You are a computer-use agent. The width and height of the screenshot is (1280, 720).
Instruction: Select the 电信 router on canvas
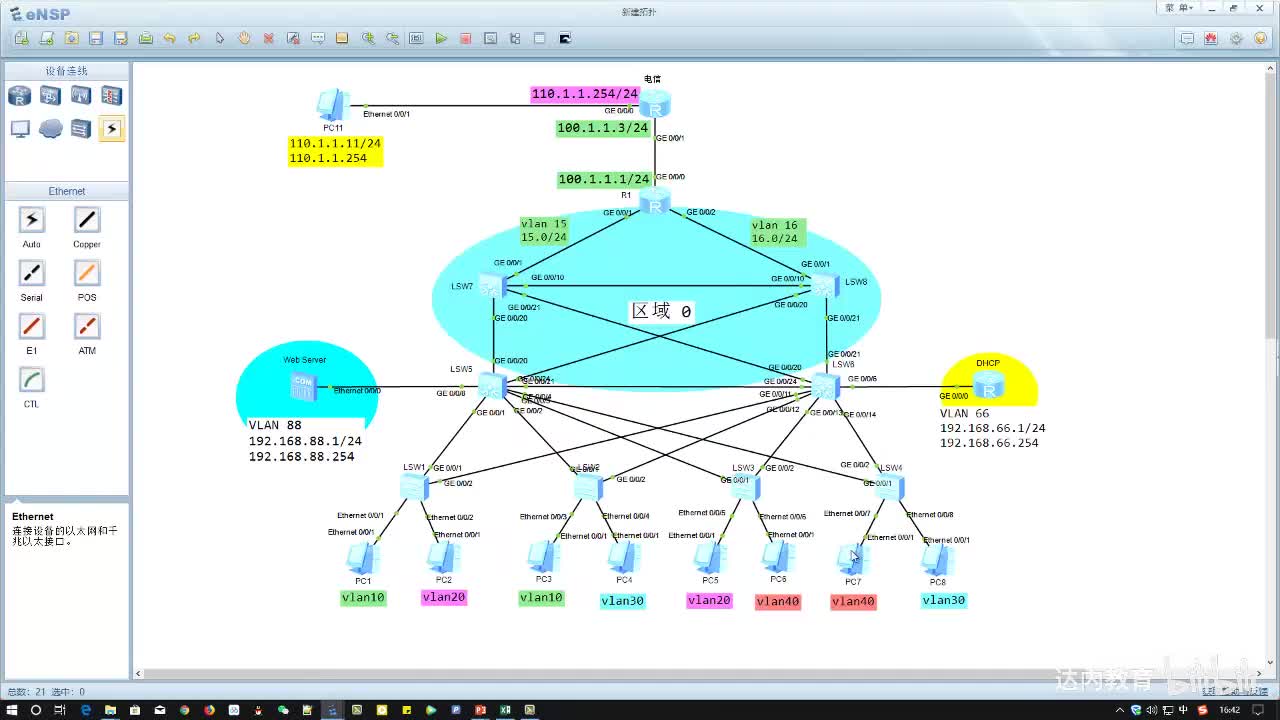[655, 104]
